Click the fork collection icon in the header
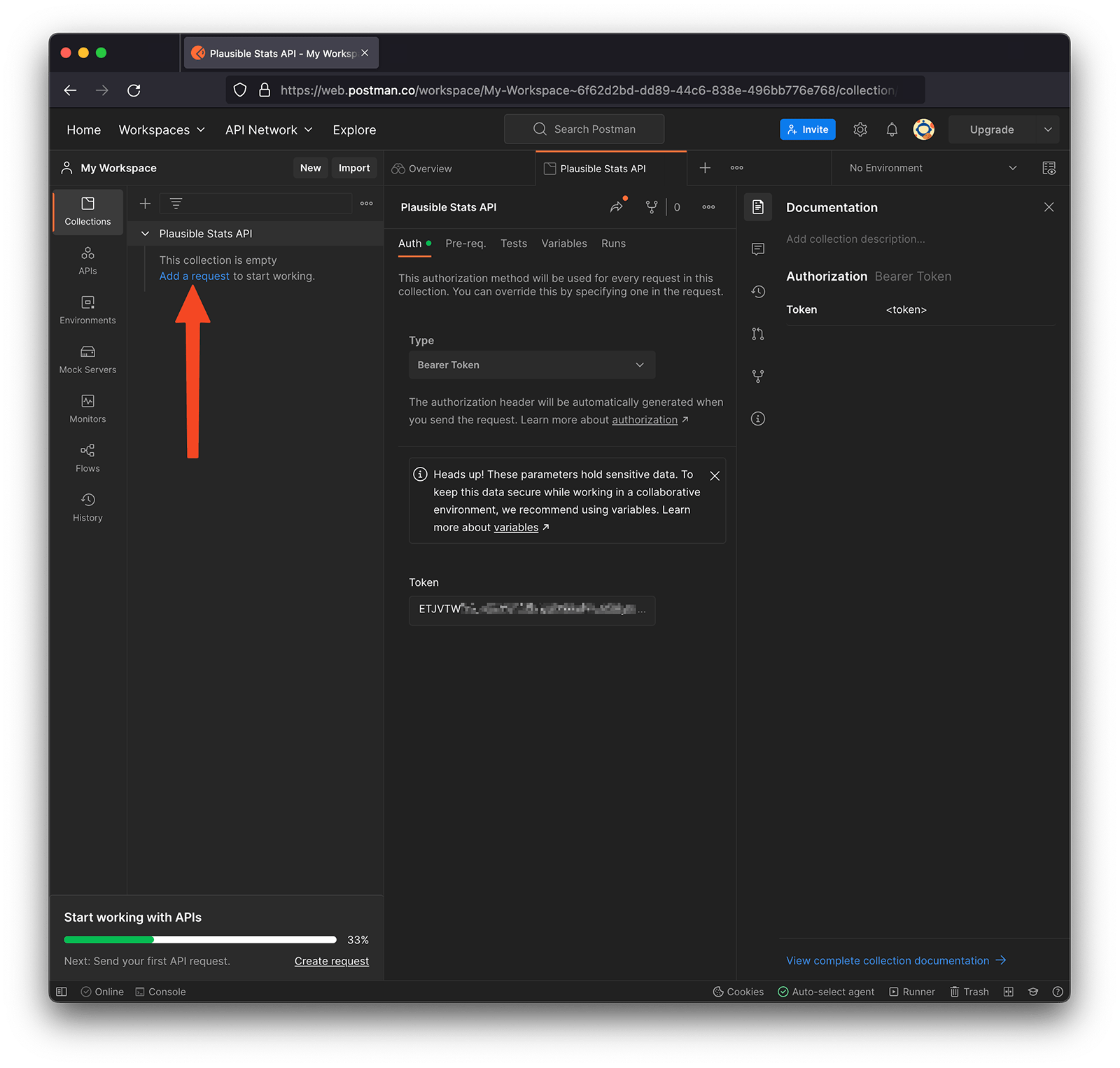 point(651,207)
